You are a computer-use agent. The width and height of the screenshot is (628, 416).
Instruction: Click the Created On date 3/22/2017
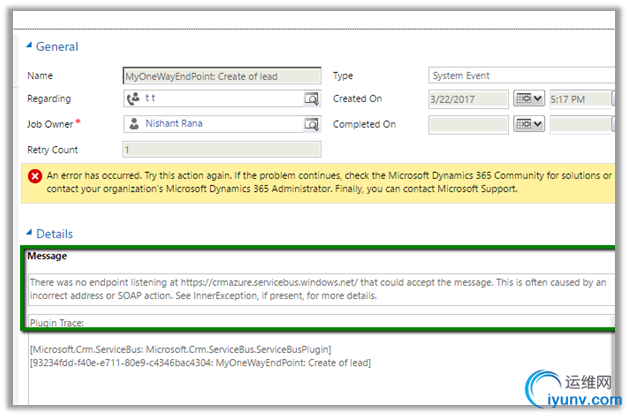[x=468, y=99]
